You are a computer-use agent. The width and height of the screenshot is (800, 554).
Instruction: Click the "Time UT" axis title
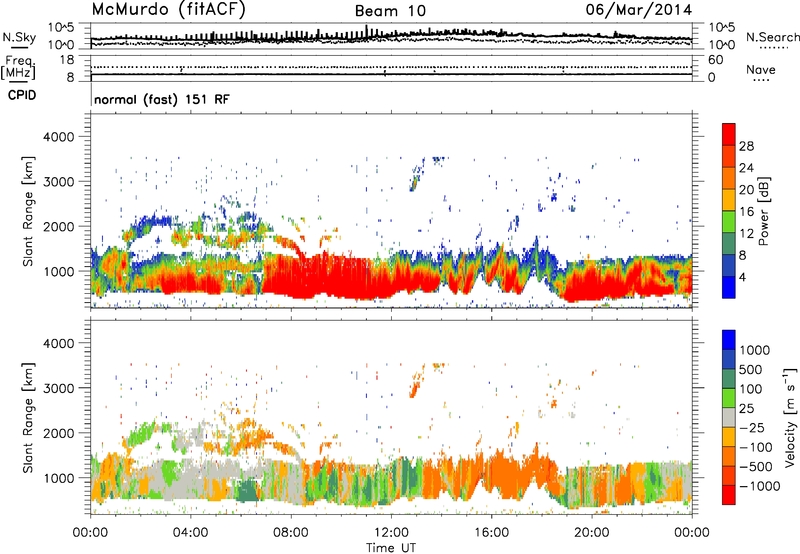[391, 548]
